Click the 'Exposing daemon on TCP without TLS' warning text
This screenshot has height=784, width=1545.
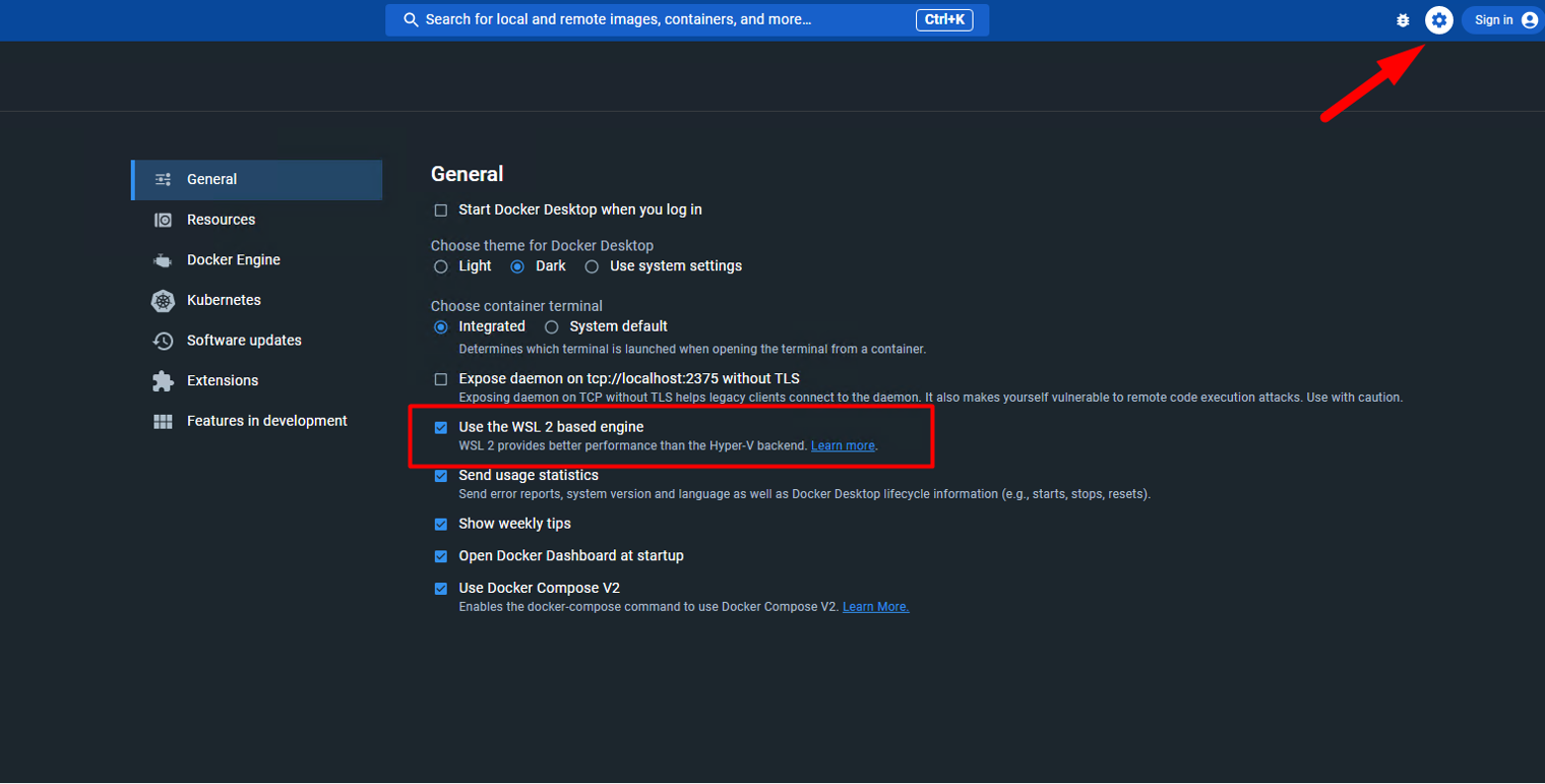pos(931,398)
